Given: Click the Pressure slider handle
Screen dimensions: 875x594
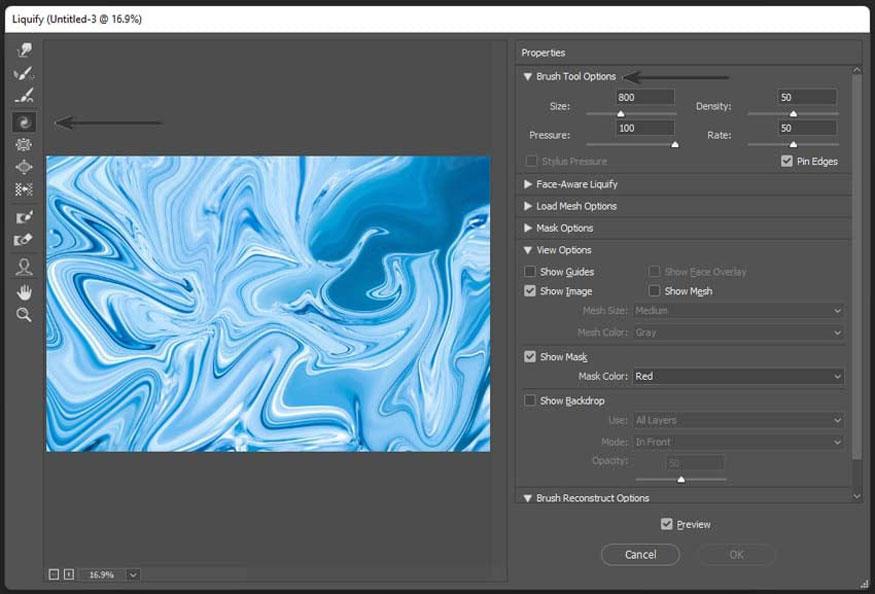Looking at the screenshot, I should tap(675, 145).
